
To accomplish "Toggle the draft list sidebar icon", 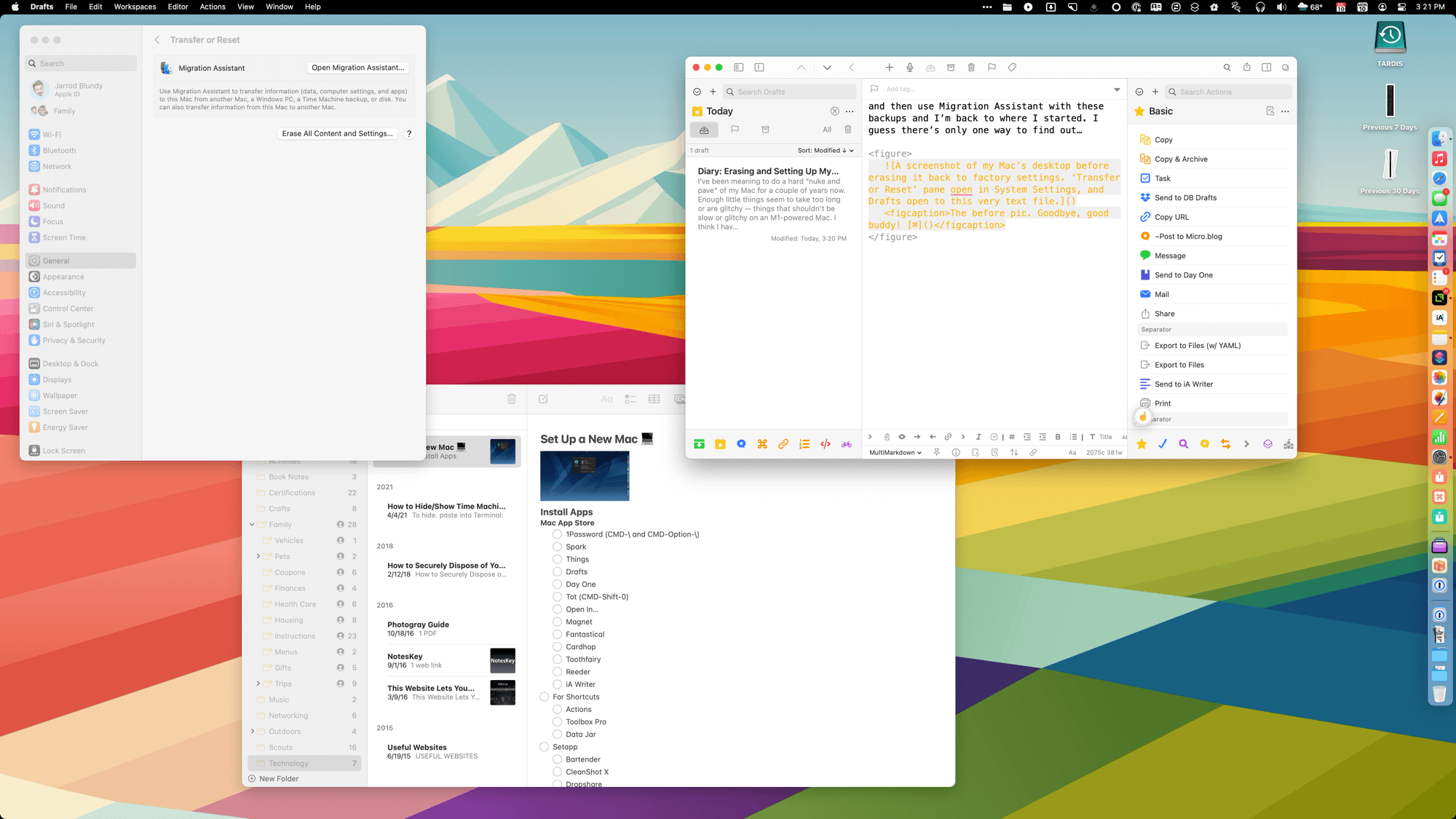I will 739,67.
